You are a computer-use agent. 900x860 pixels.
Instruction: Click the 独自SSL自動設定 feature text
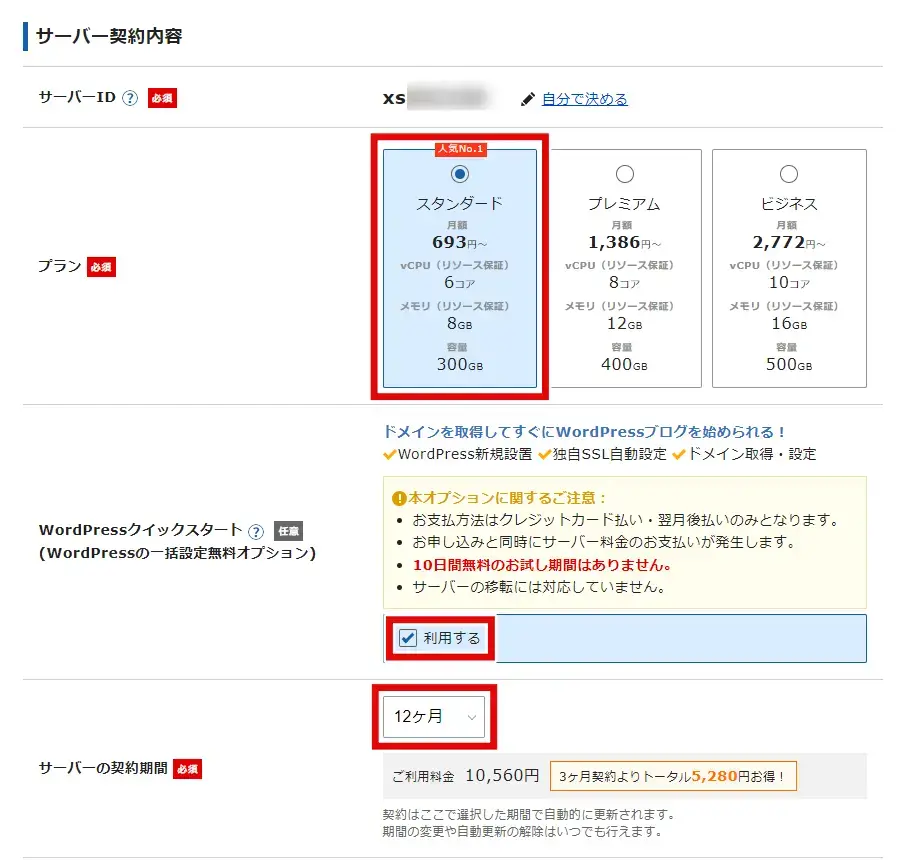coord(610,454)
